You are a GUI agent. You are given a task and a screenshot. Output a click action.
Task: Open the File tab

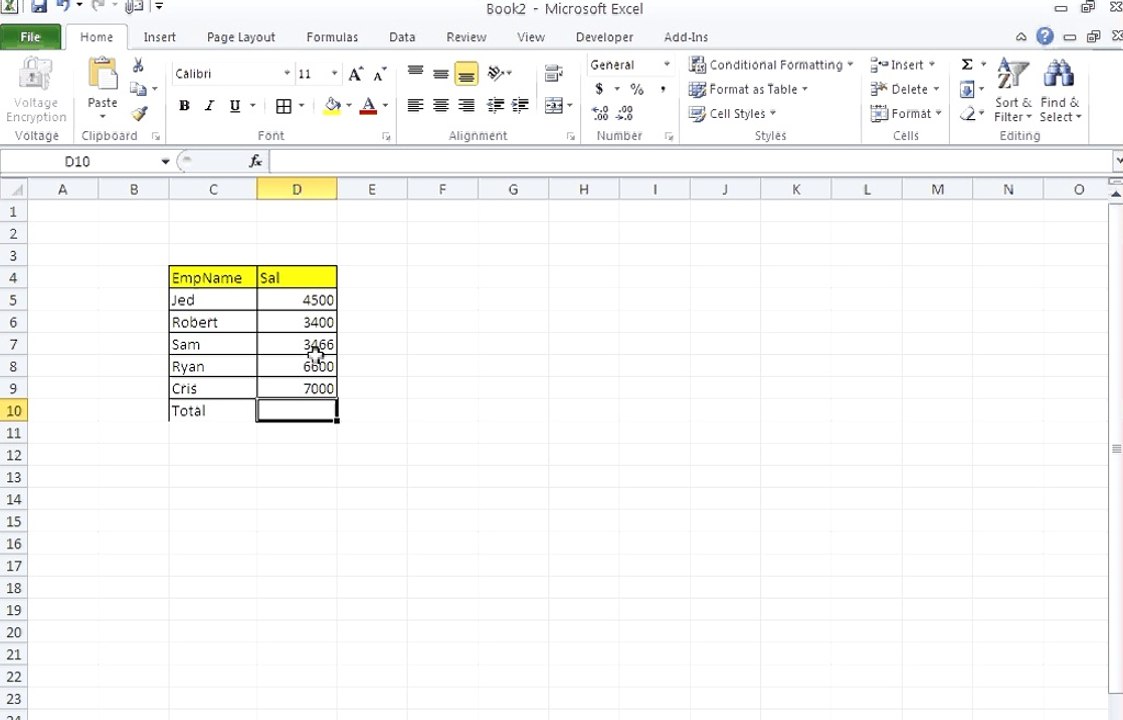(30, 37)
